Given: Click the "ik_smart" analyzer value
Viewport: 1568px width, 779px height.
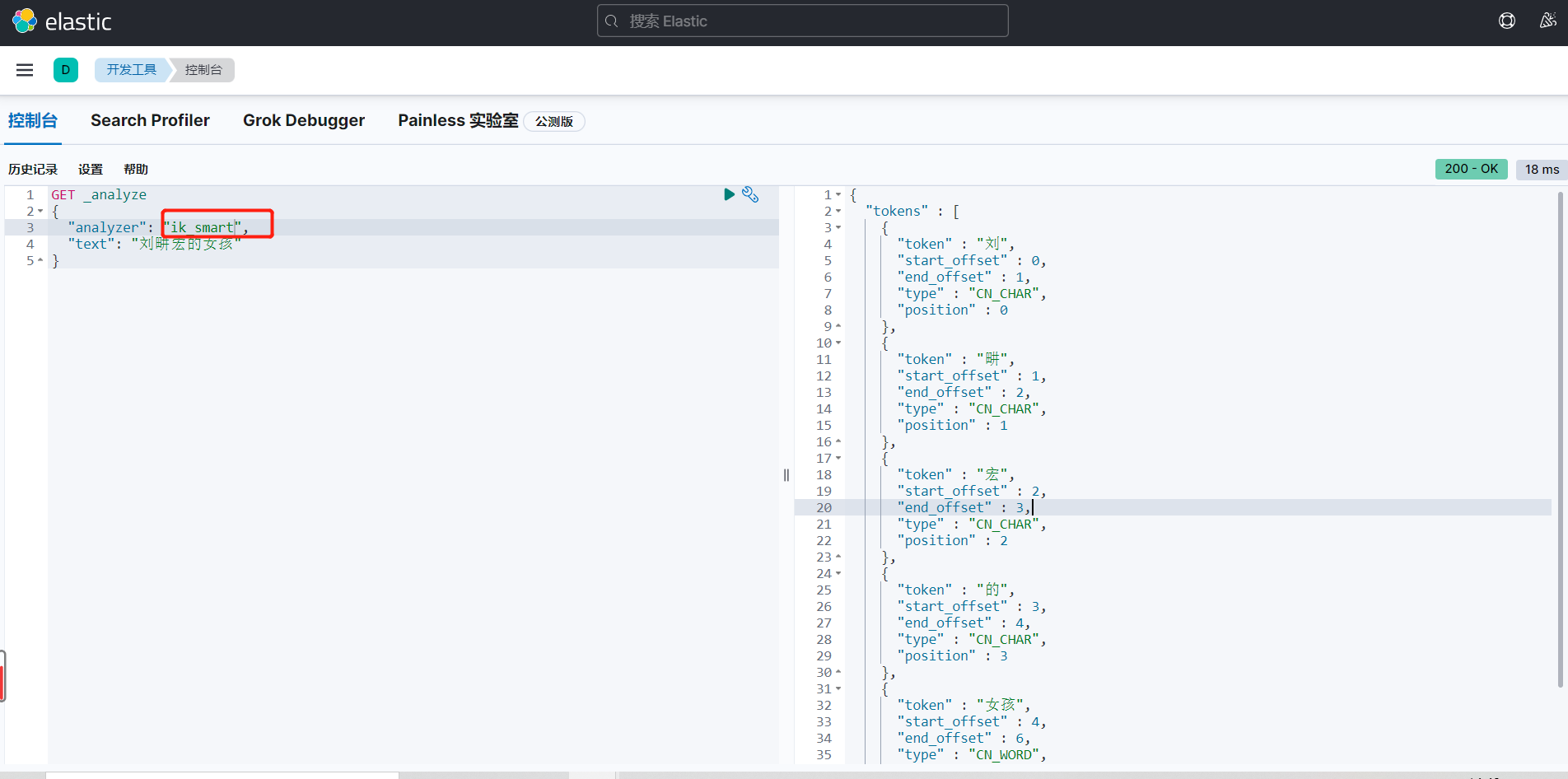Looking at the screenshot, I should click(x=203, y=227).
